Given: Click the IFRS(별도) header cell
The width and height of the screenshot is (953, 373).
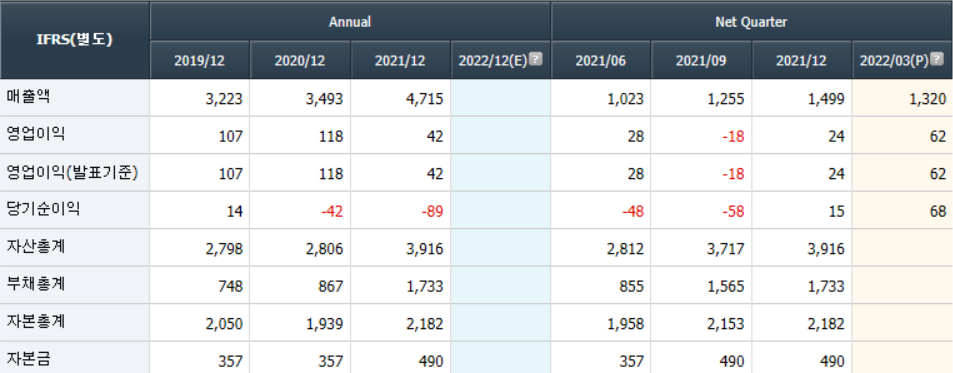Looking at the screenshot, I should 75,40.
